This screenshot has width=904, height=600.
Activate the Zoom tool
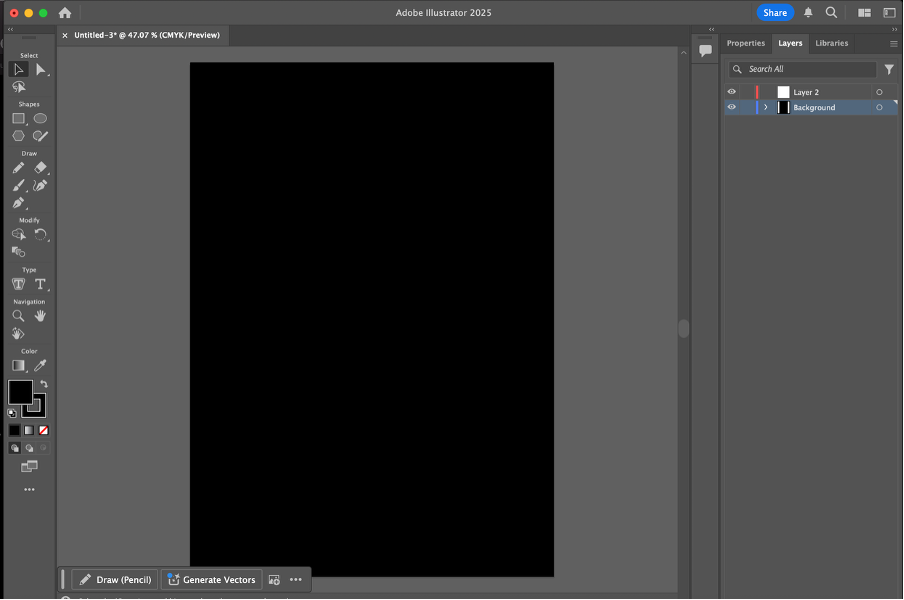point(18,315)
